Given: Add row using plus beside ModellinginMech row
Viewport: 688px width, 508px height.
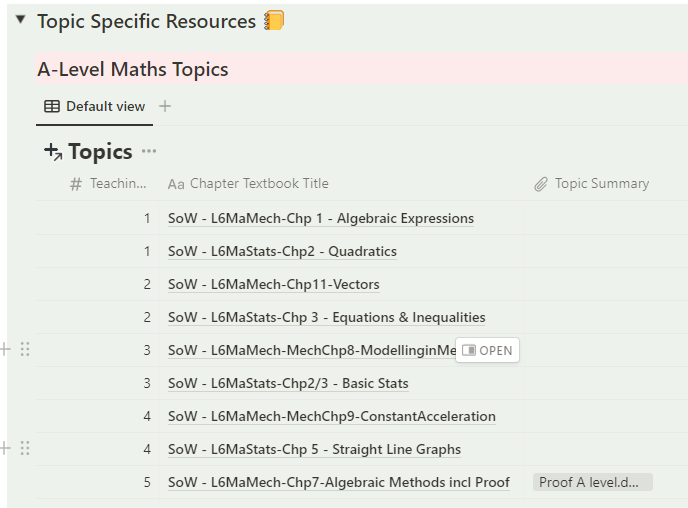Looking at the screenshot, I should click(5, 349).
